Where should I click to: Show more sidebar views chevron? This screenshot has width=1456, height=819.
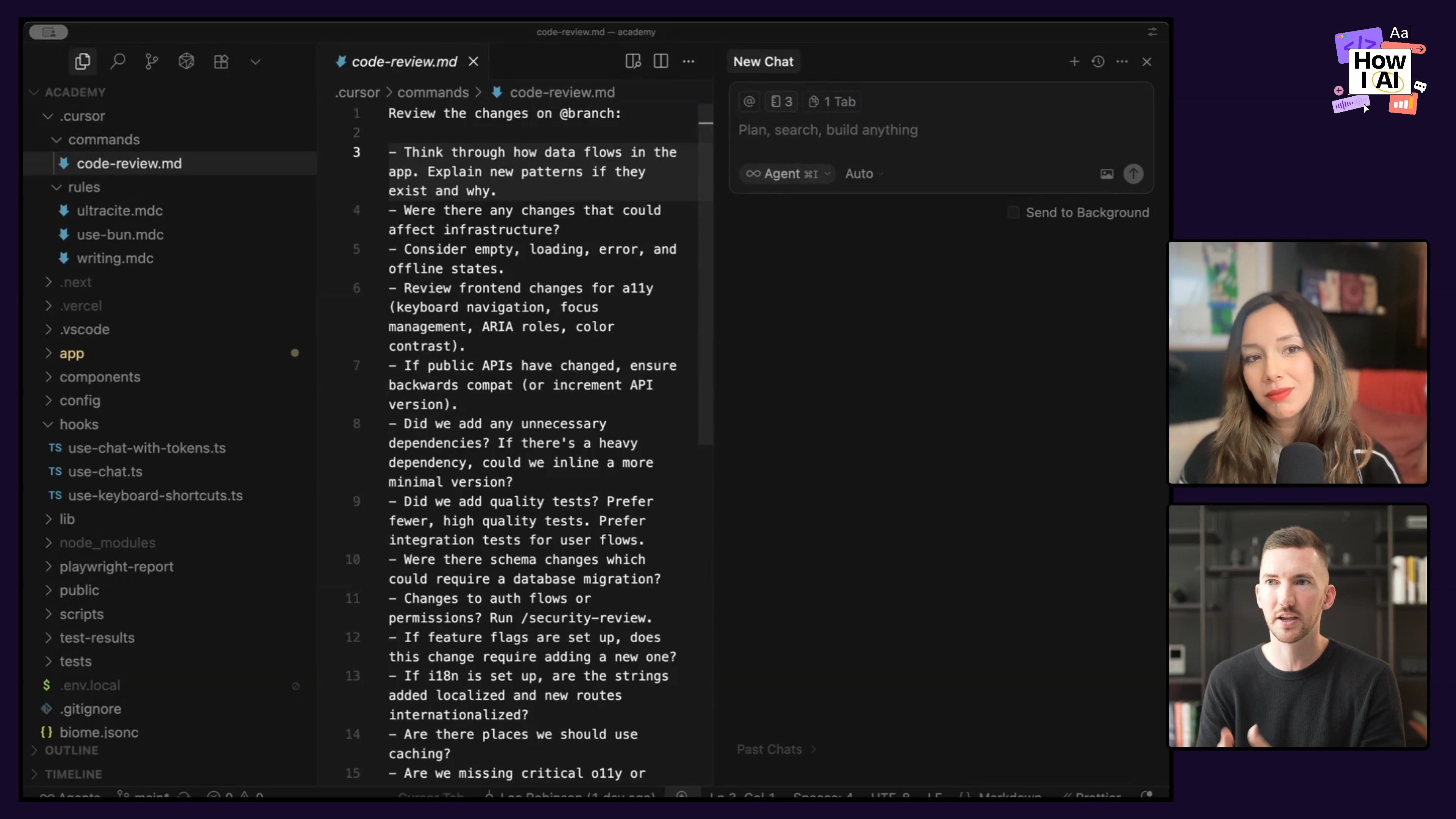pos(256,61)
